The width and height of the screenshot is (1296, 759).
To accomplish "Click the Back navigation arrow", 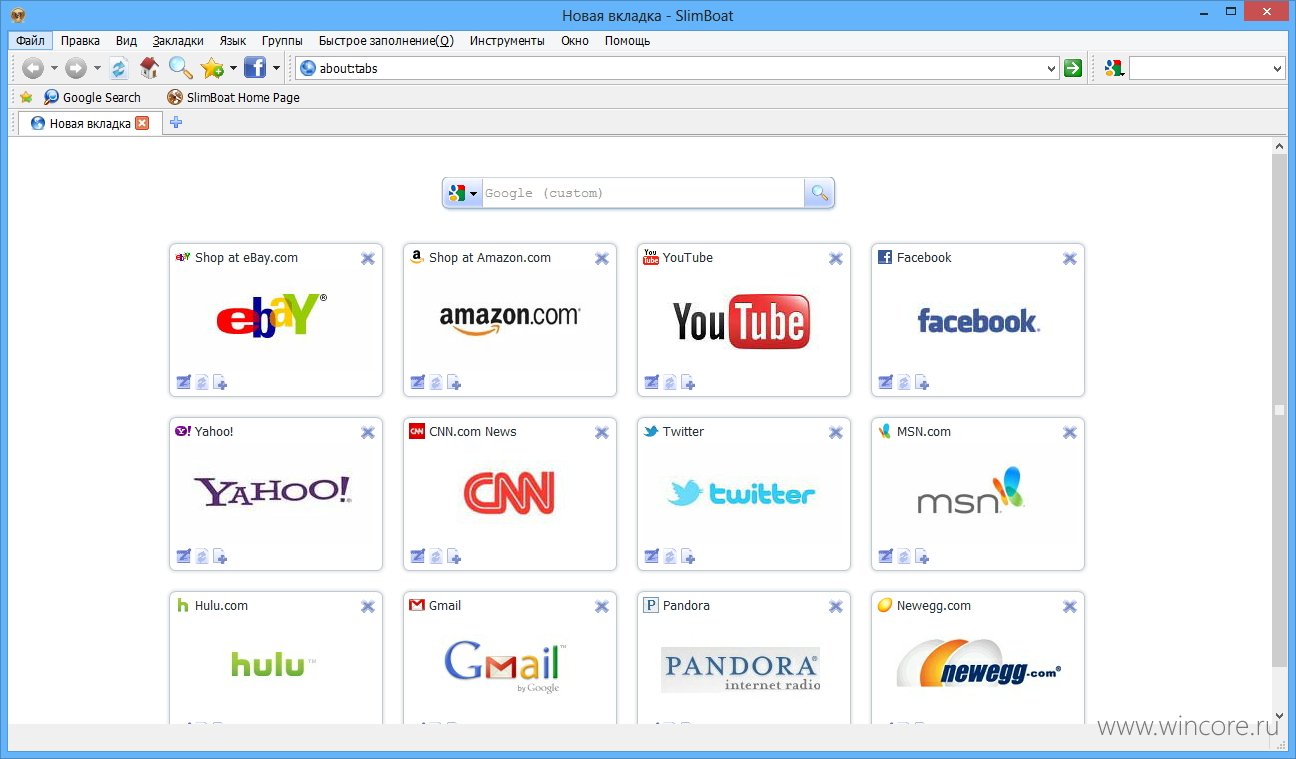I will 33,68.
